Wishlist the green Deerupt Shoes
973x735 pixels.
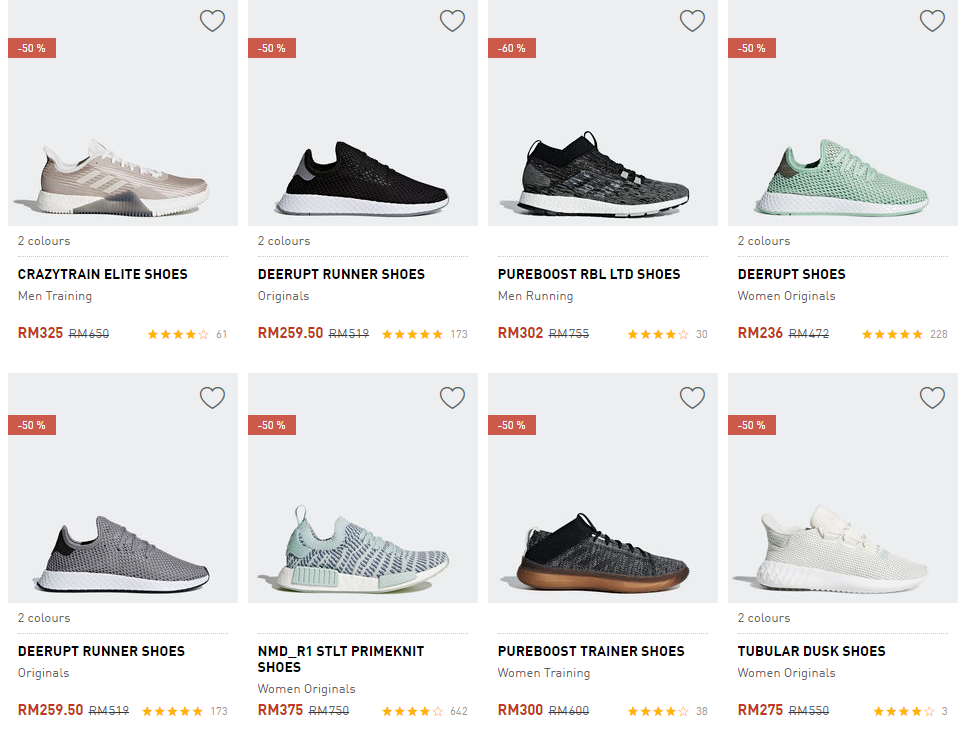click(x=932, y=21)
